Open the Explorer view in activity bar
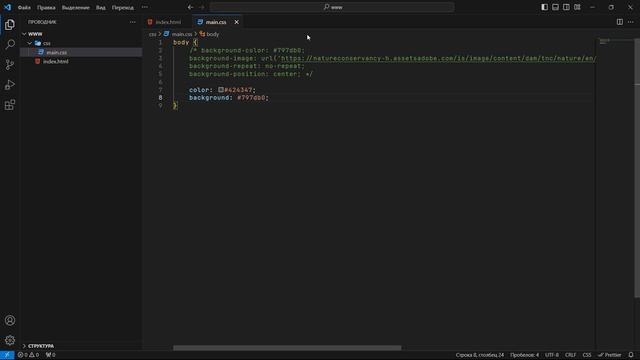 coord(10,25)
